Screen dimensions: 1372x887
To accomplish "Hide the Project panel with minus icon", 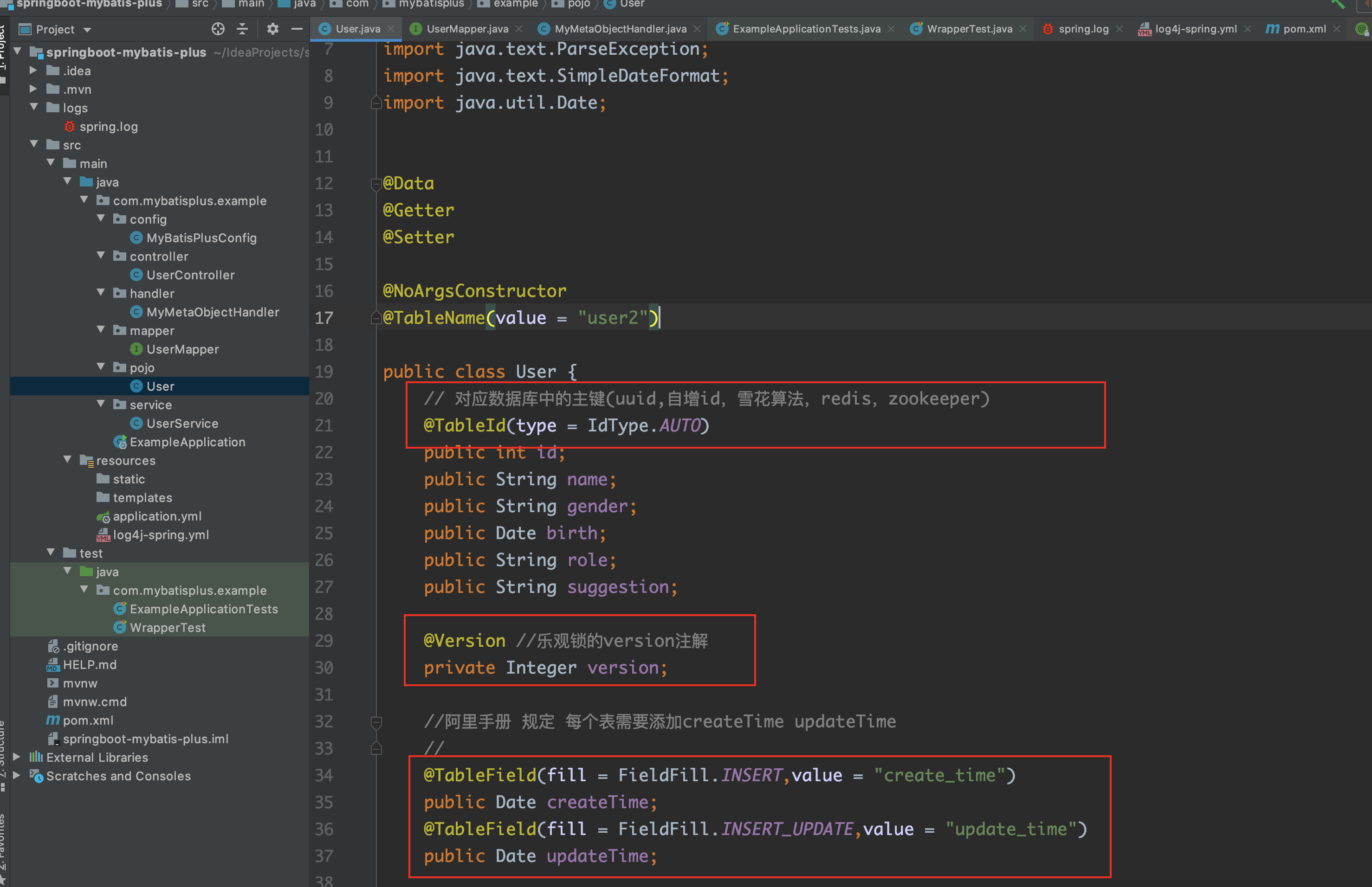I will click(x=297, y=29).
